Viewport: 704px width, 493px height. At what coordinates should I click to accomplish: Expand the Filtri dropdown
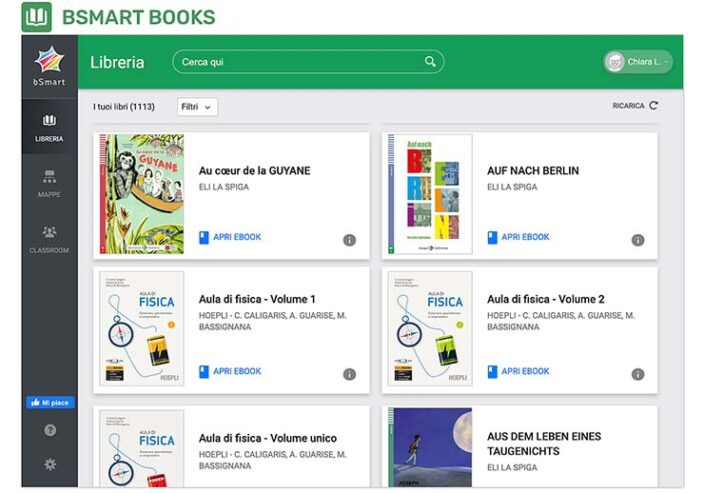197,106
